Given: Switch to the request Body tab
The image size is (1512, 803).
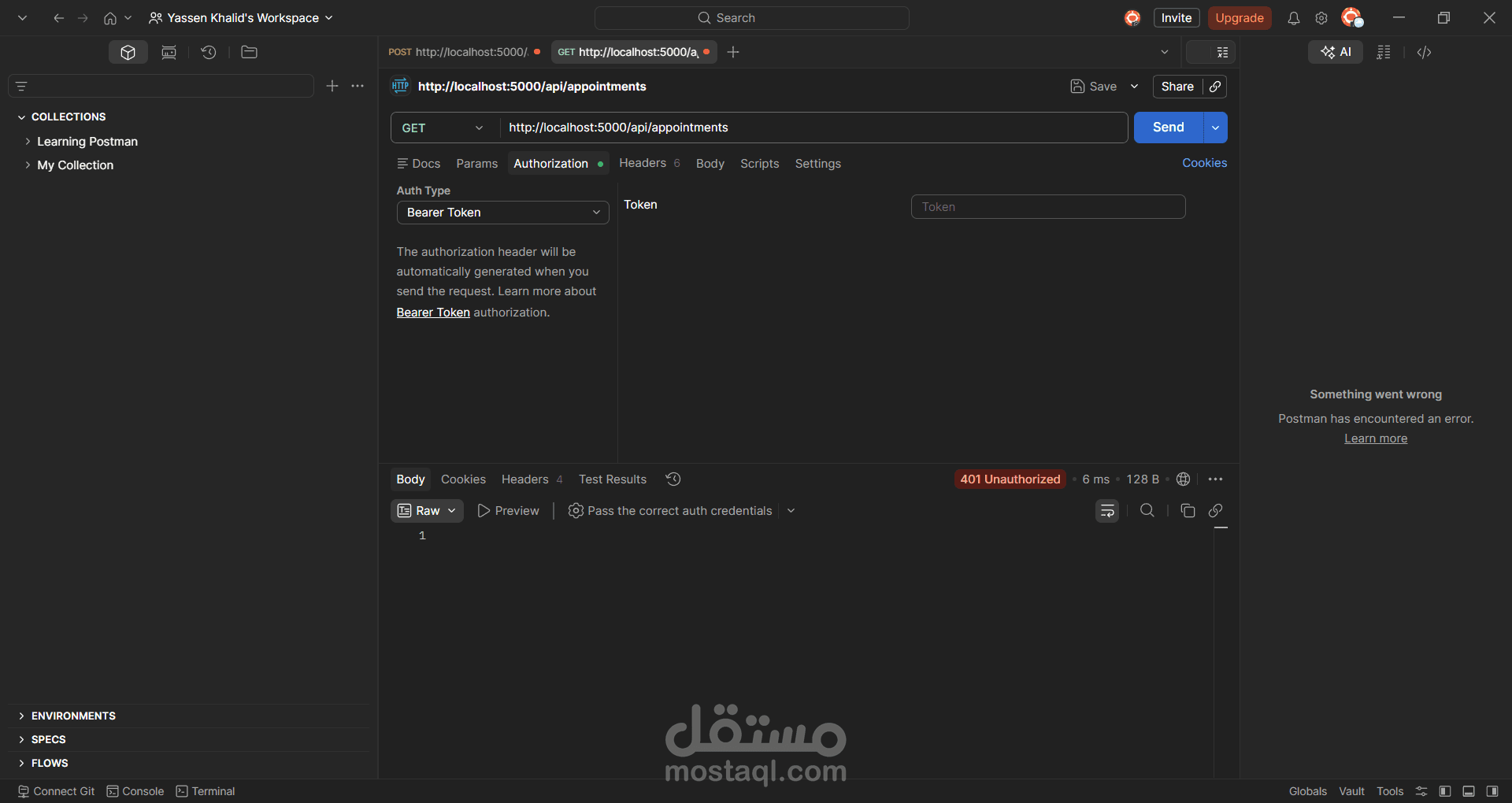Looking at the screenshot, I should tap(710, 164).
